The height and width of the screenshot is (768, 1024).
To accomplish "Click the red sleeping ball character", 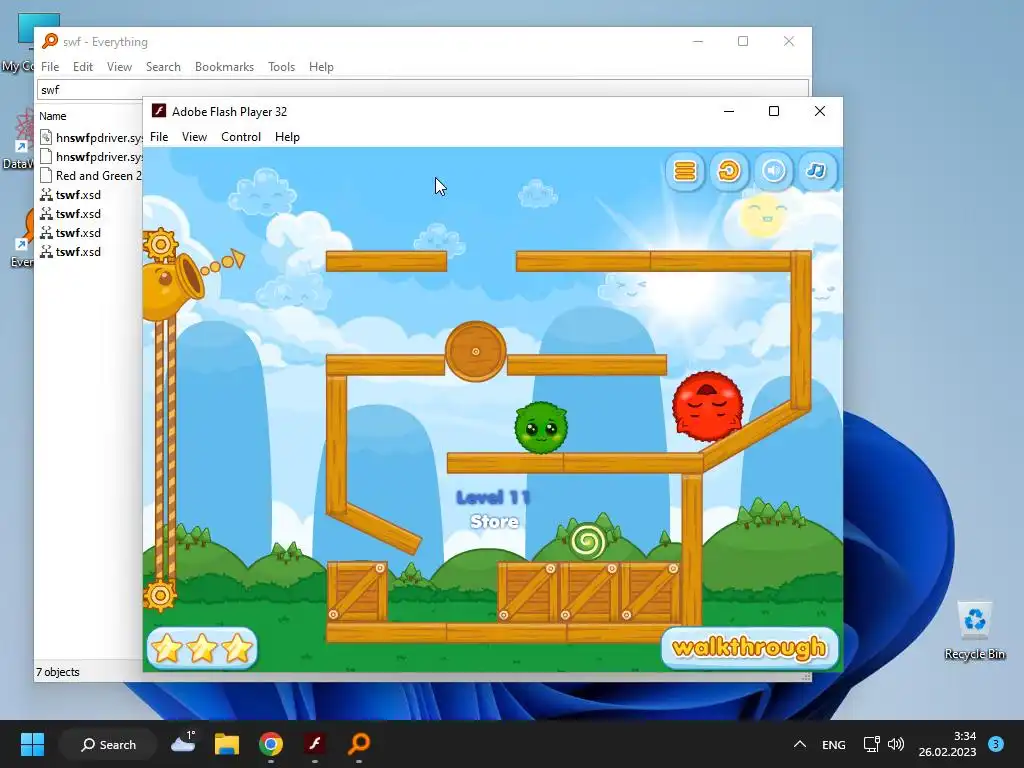I will (707, 406).
